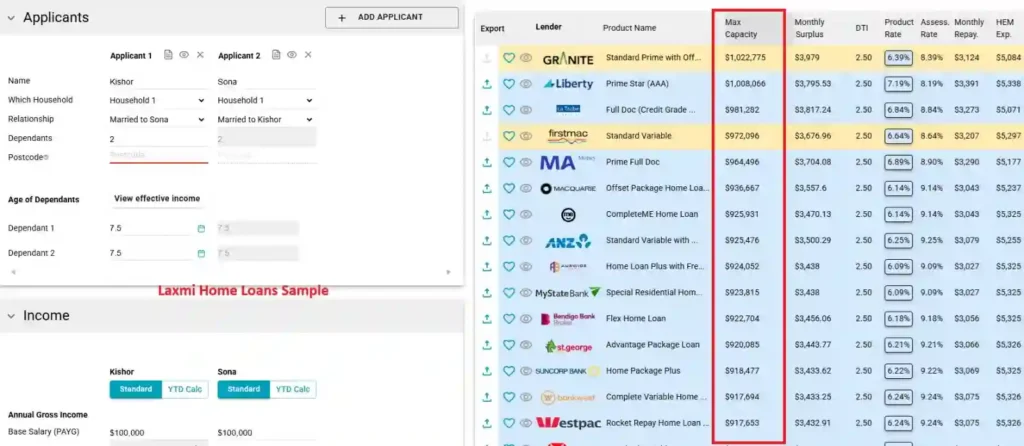
Task: Favourite the Westpac Rocket Repay loan
Action: 509,423
